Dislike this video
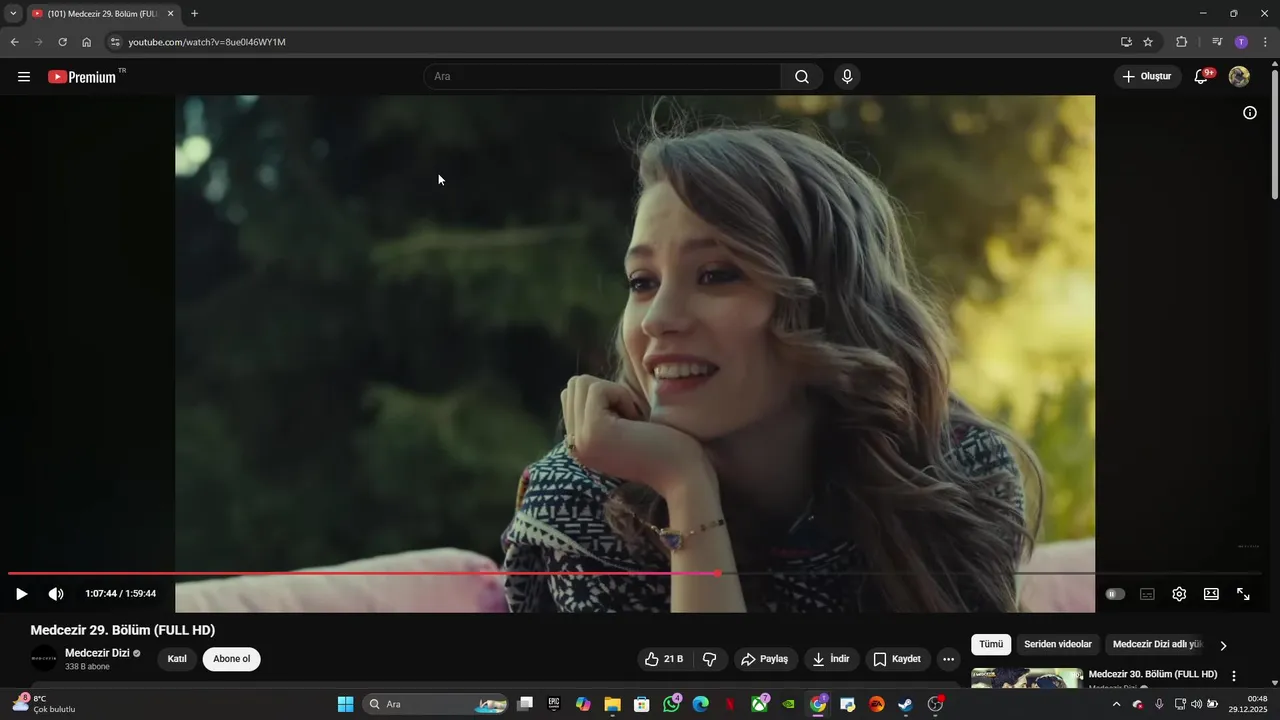The image size is (1280, 720). click(x=710, y=659)
